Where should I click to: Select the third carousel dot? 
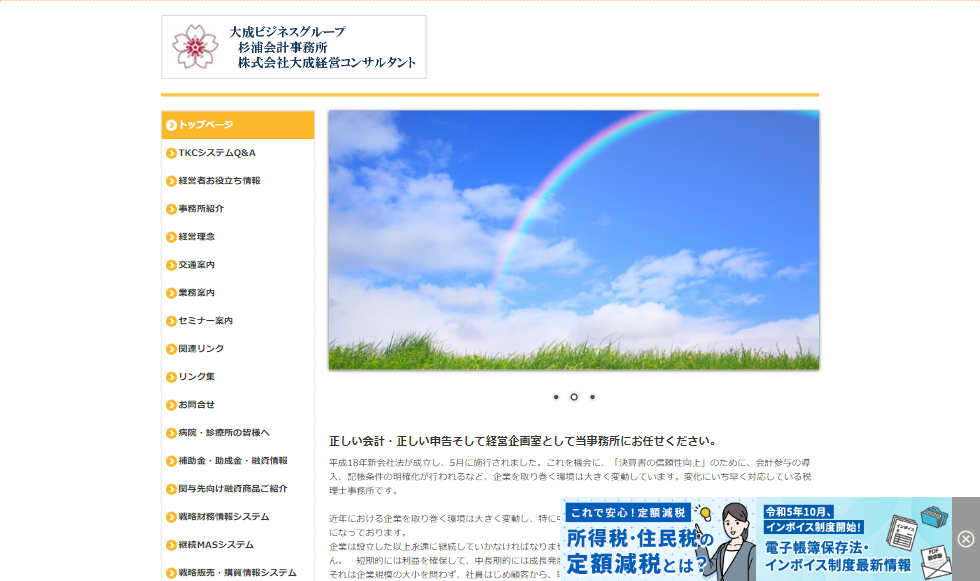coord(592,397)
